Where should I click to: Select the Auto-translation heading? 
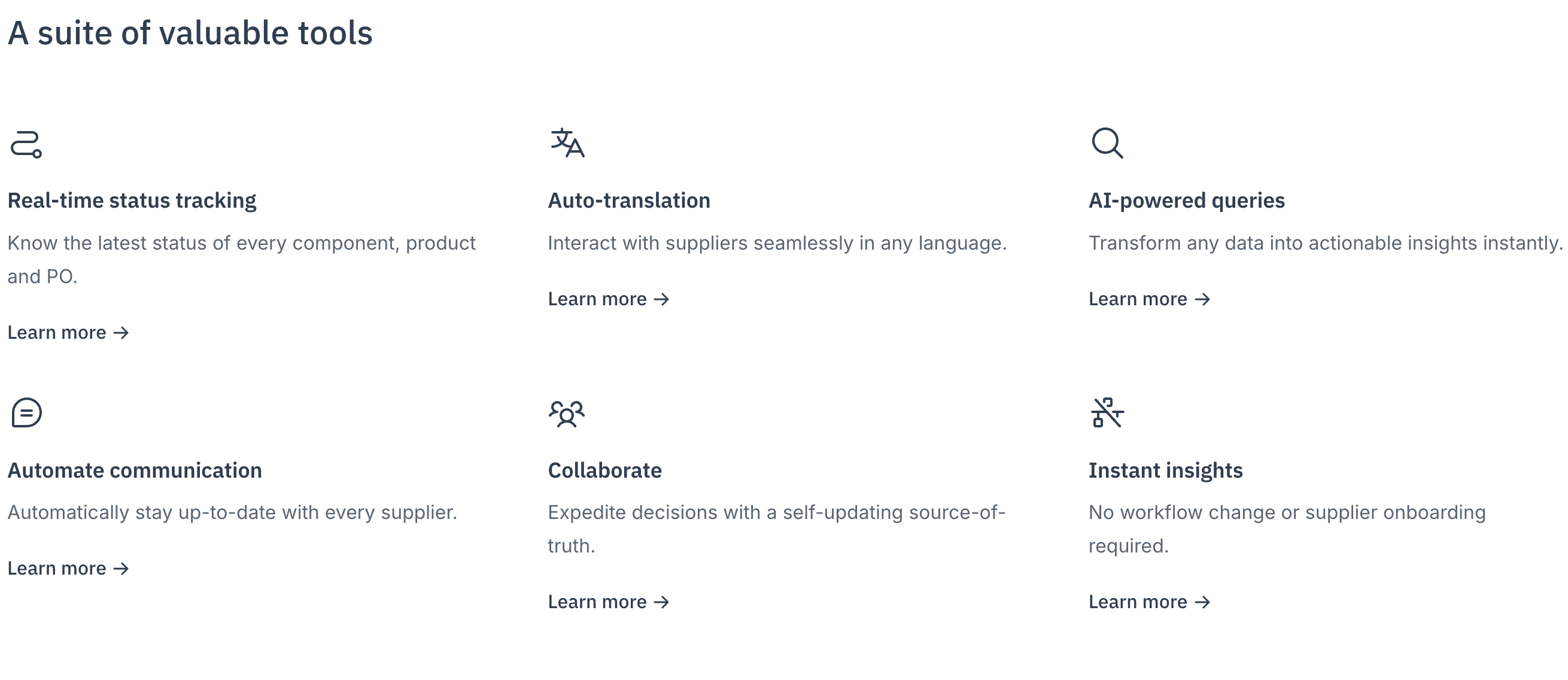(629, 201)
